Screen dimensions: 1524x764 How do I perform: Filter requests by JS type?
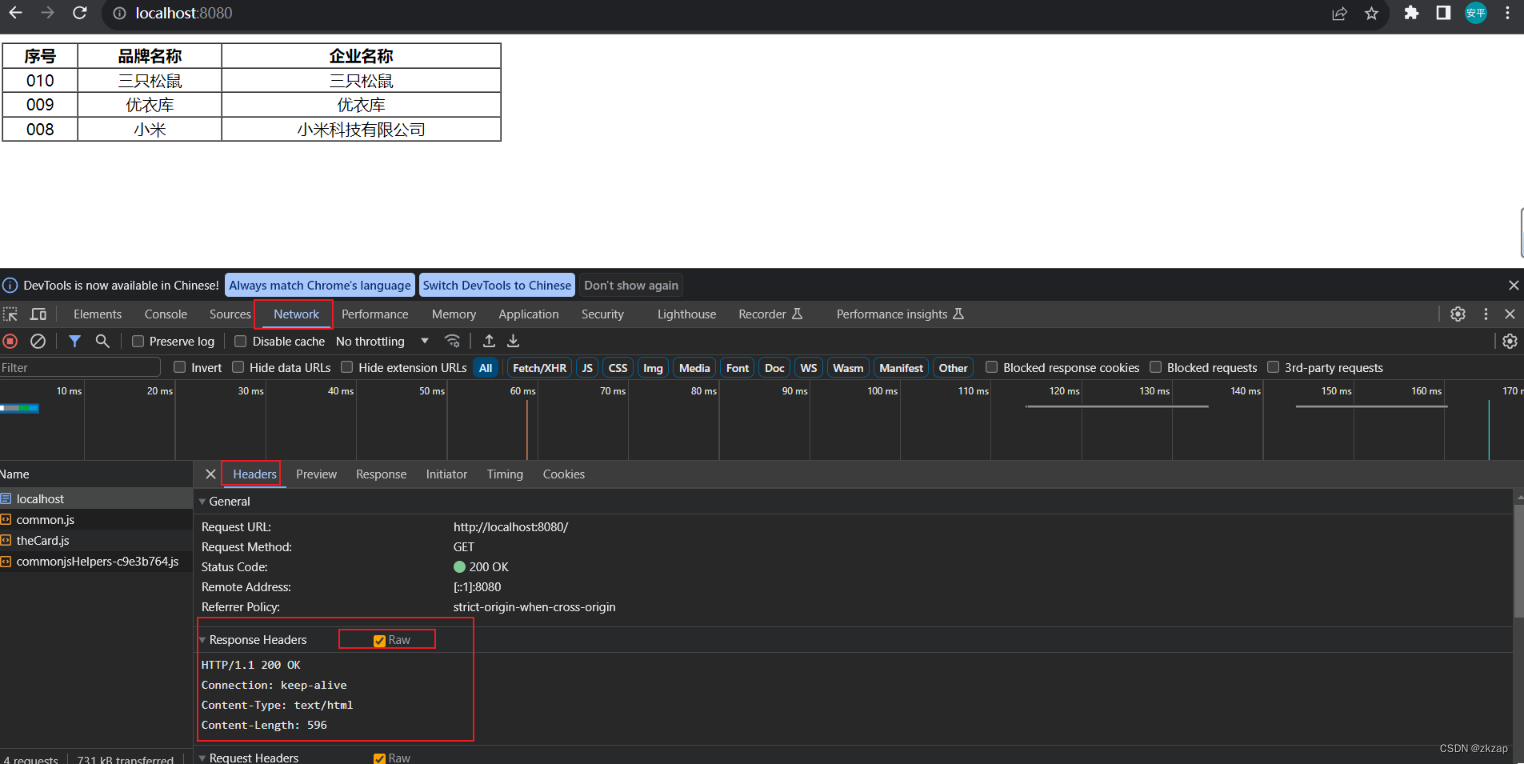tap(587, 367)
